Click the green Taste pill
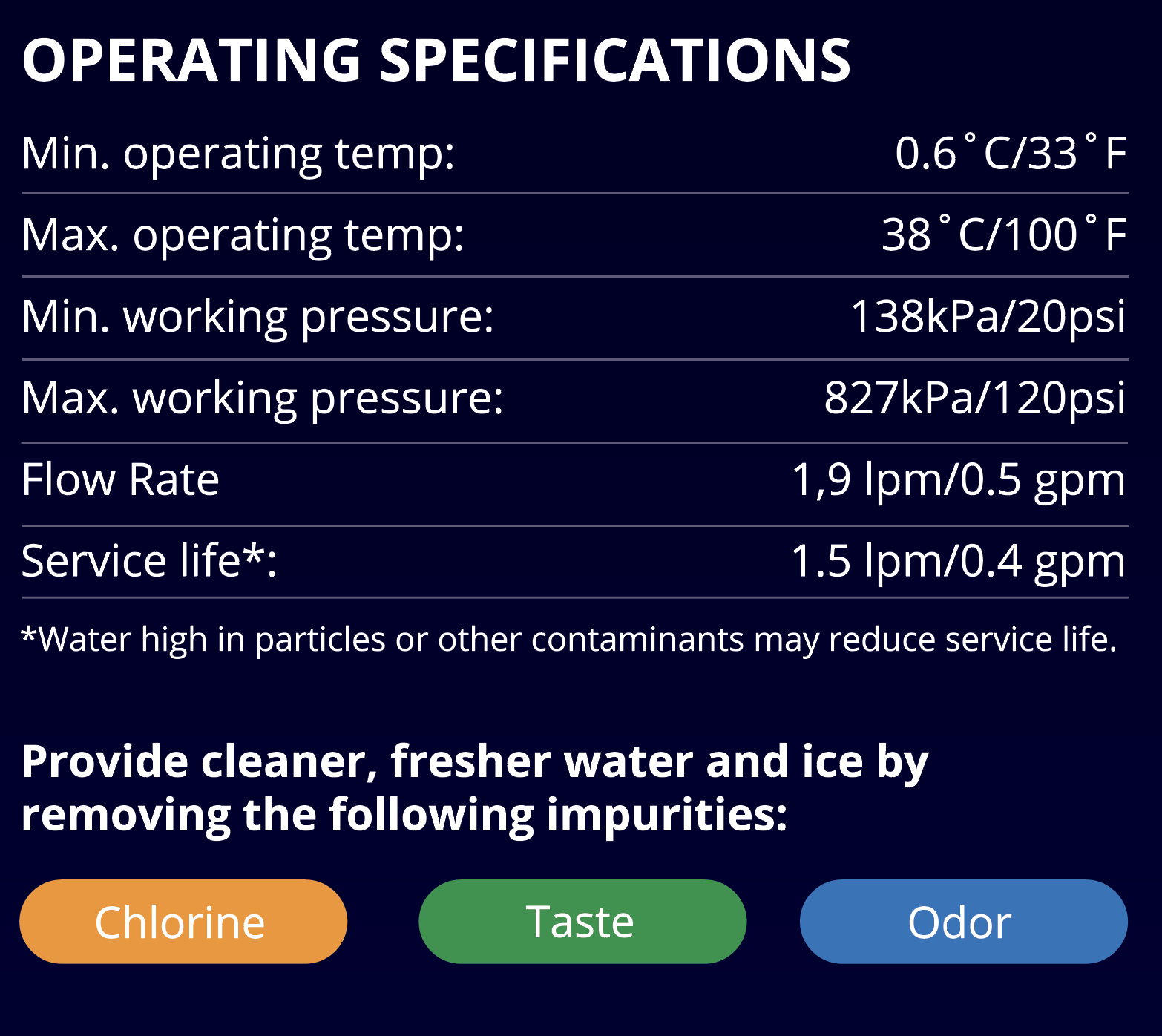 tap(582, 922)
